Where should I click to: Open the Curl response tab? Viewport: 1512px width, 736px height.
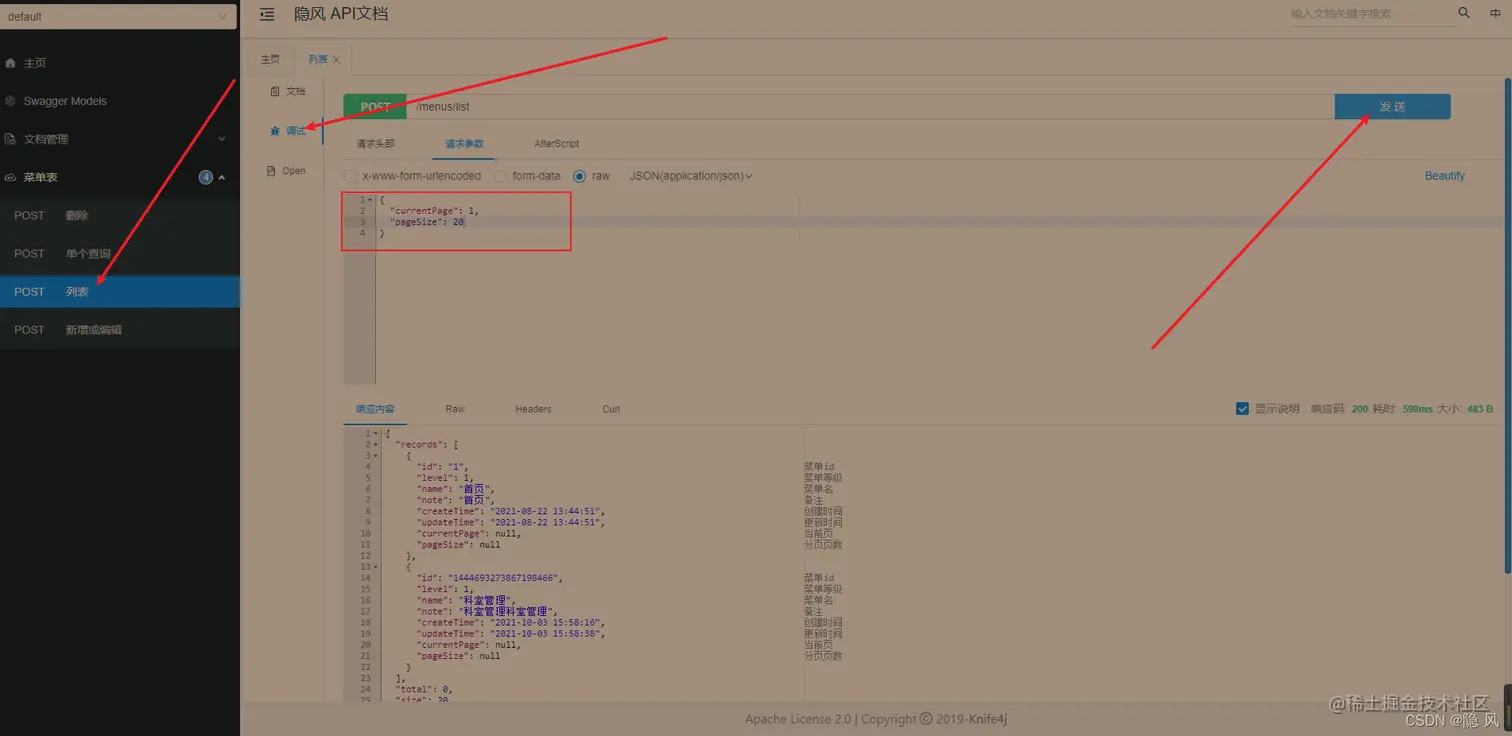611,409
